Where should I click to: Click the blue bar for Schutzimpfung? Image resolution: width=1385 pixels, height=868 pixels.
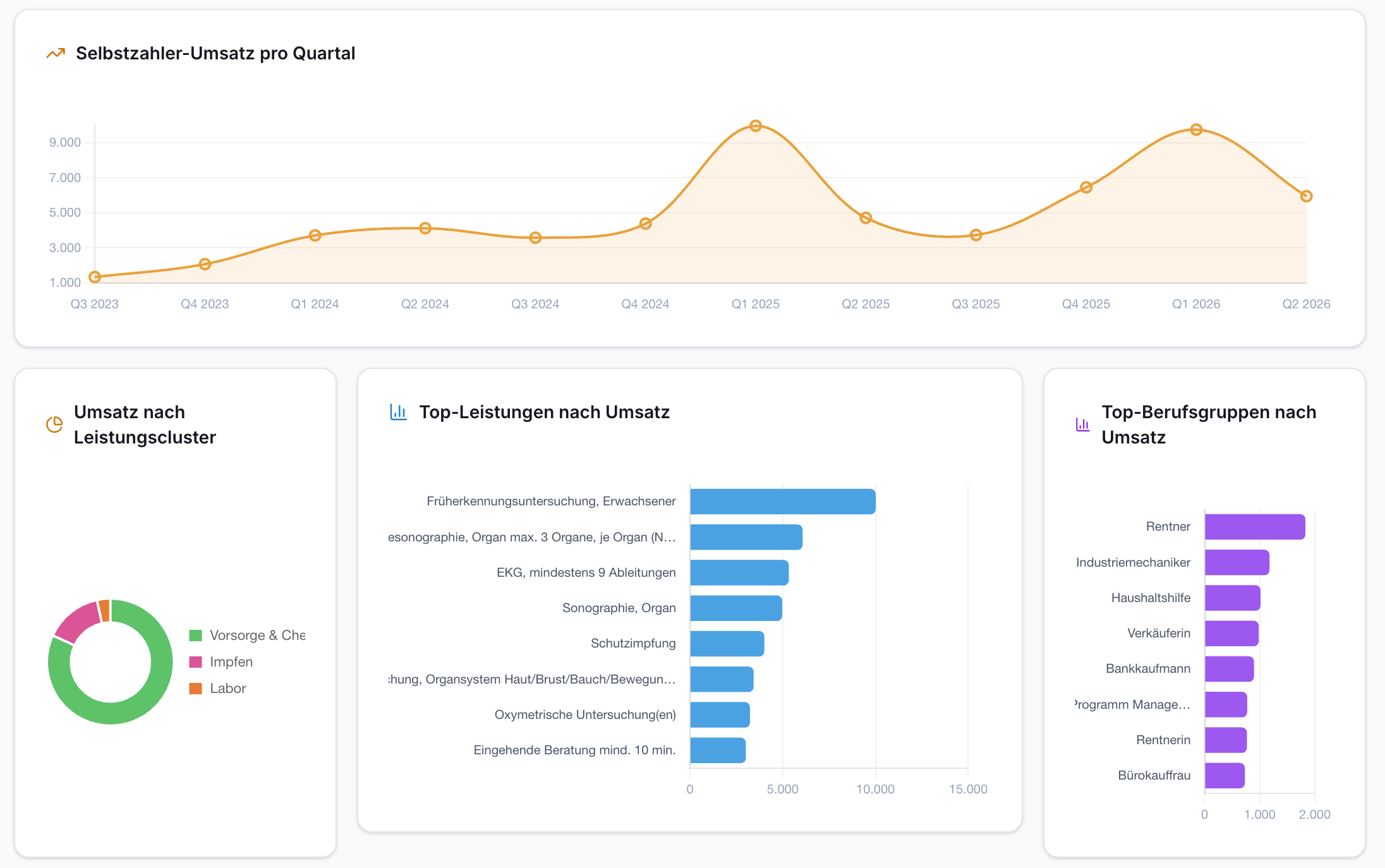727,643
